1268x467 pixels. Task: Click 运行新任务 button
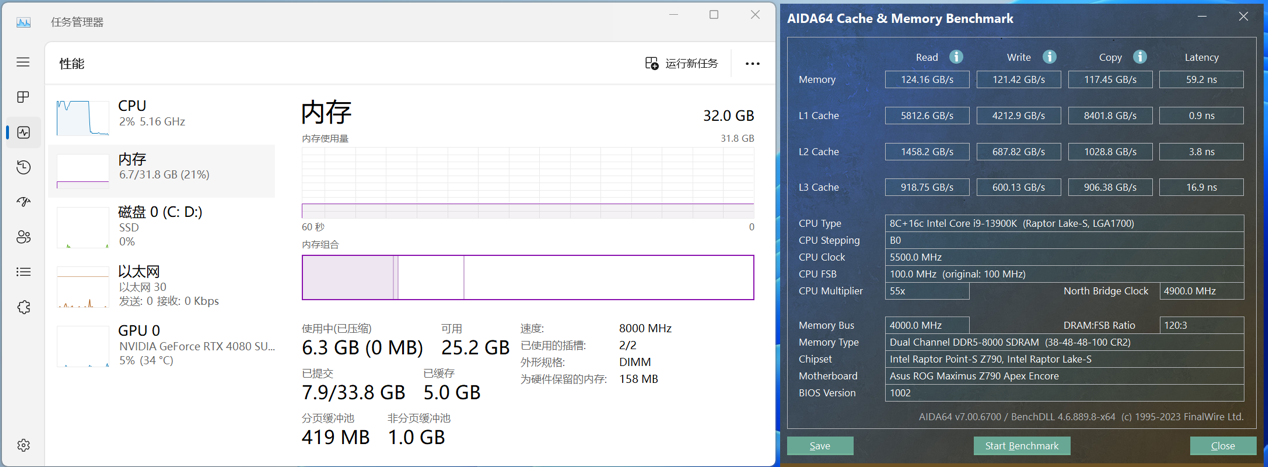tap(682, 63)
